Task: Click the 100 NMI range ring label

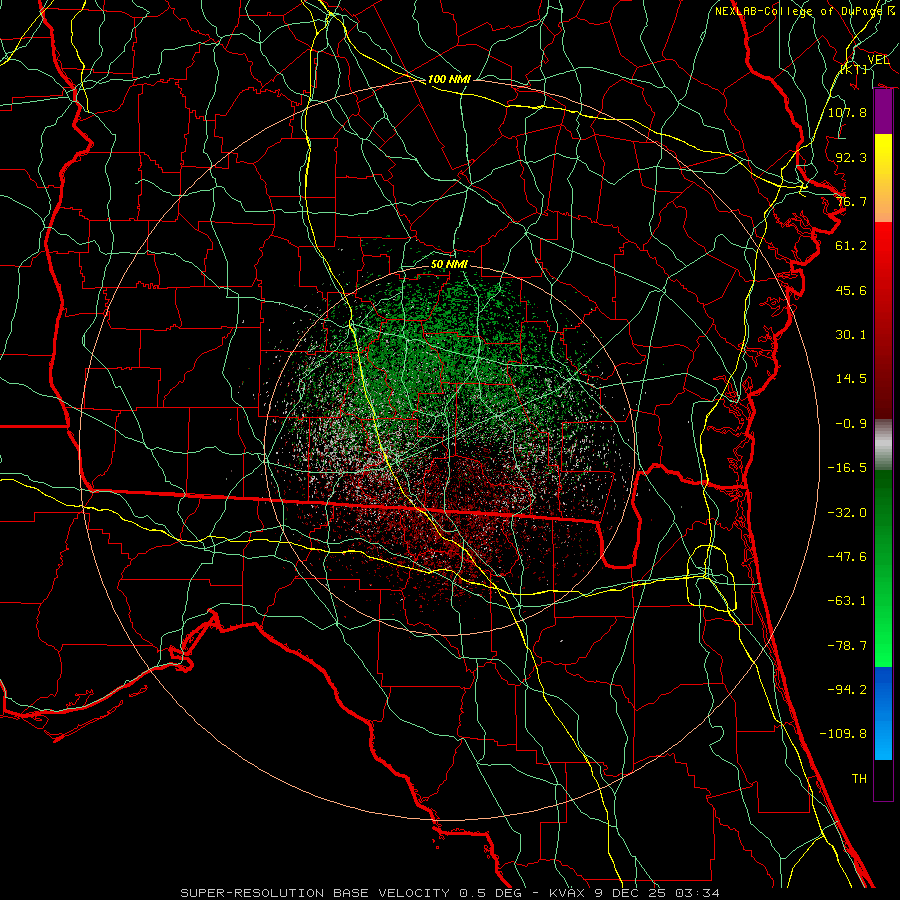Action: pyautogui.click(x=449, y=79)
